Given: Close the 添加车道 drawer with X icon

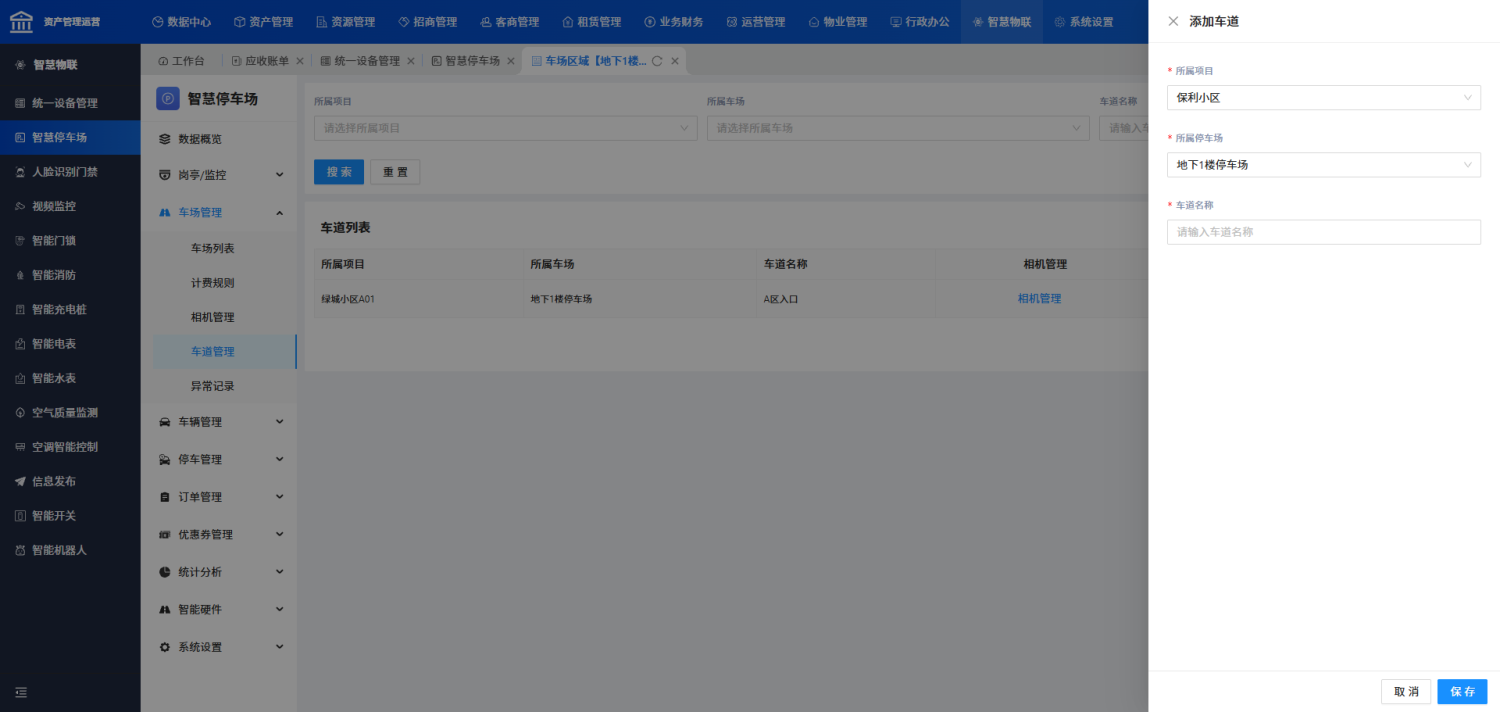Looking at the screenshot, I should 1173,21.
